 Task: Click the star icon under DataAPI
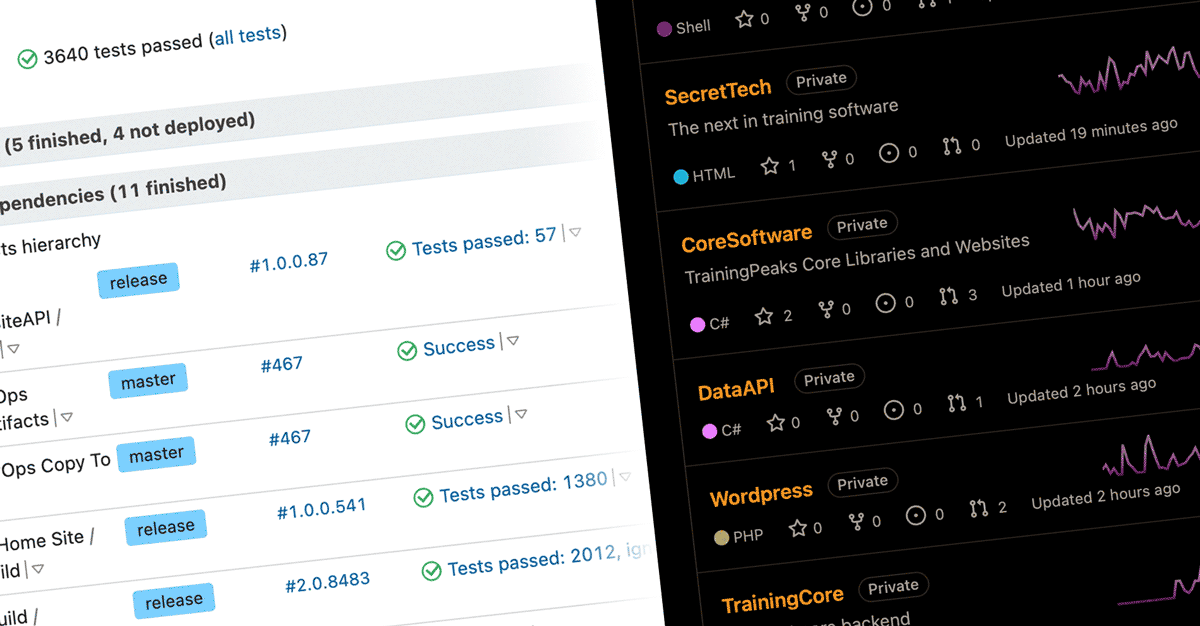tap(775, 423)
